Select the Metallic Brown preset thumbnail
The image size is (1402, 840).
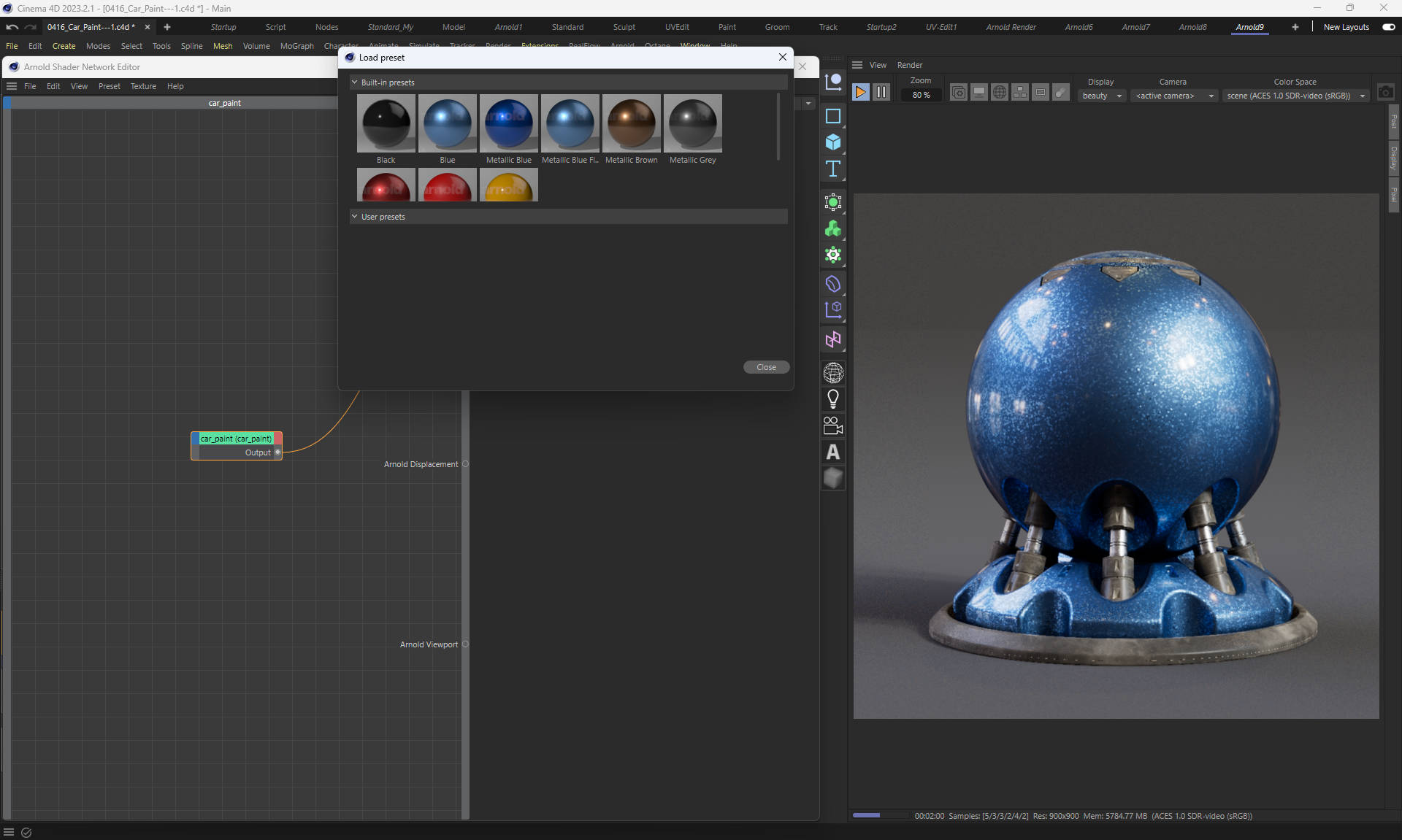[631, 123]
